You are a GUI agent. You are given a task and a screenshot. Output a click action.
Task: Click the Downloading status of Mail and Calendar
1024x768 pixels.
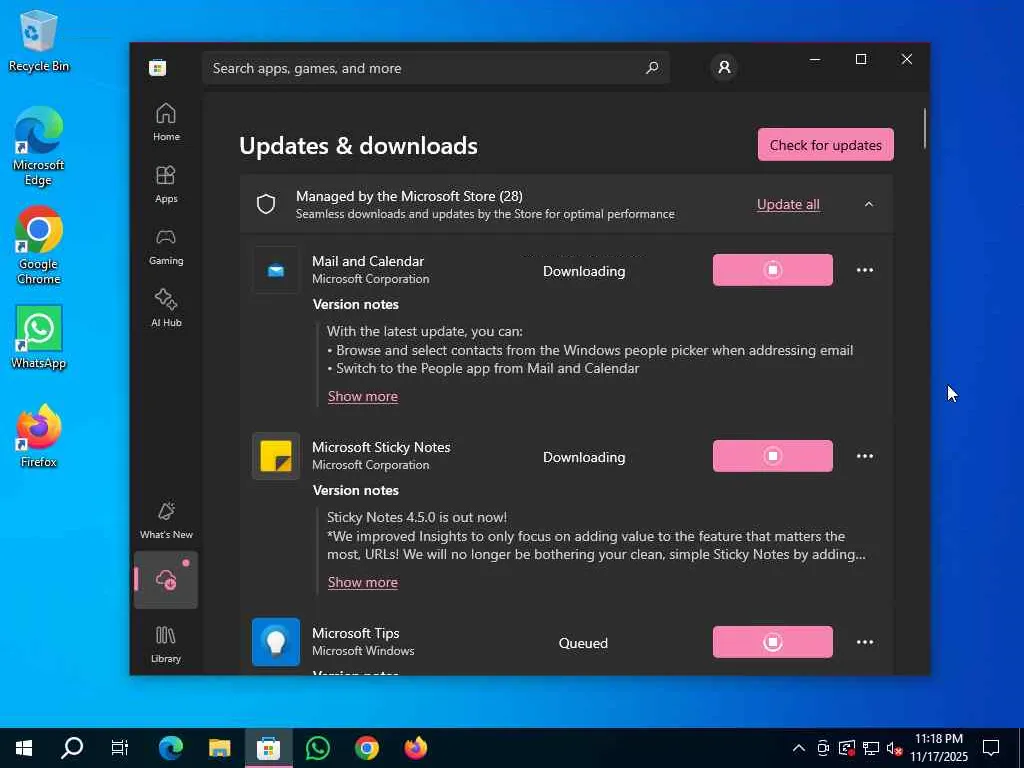point(584,271)
